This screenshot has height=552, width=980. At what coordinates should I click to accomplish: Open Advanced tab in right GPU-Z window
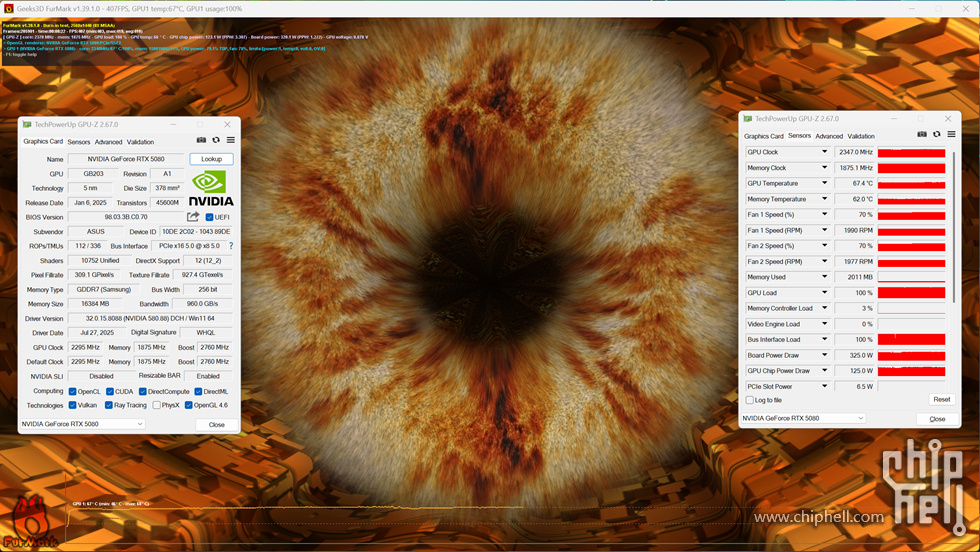(829, 136)
